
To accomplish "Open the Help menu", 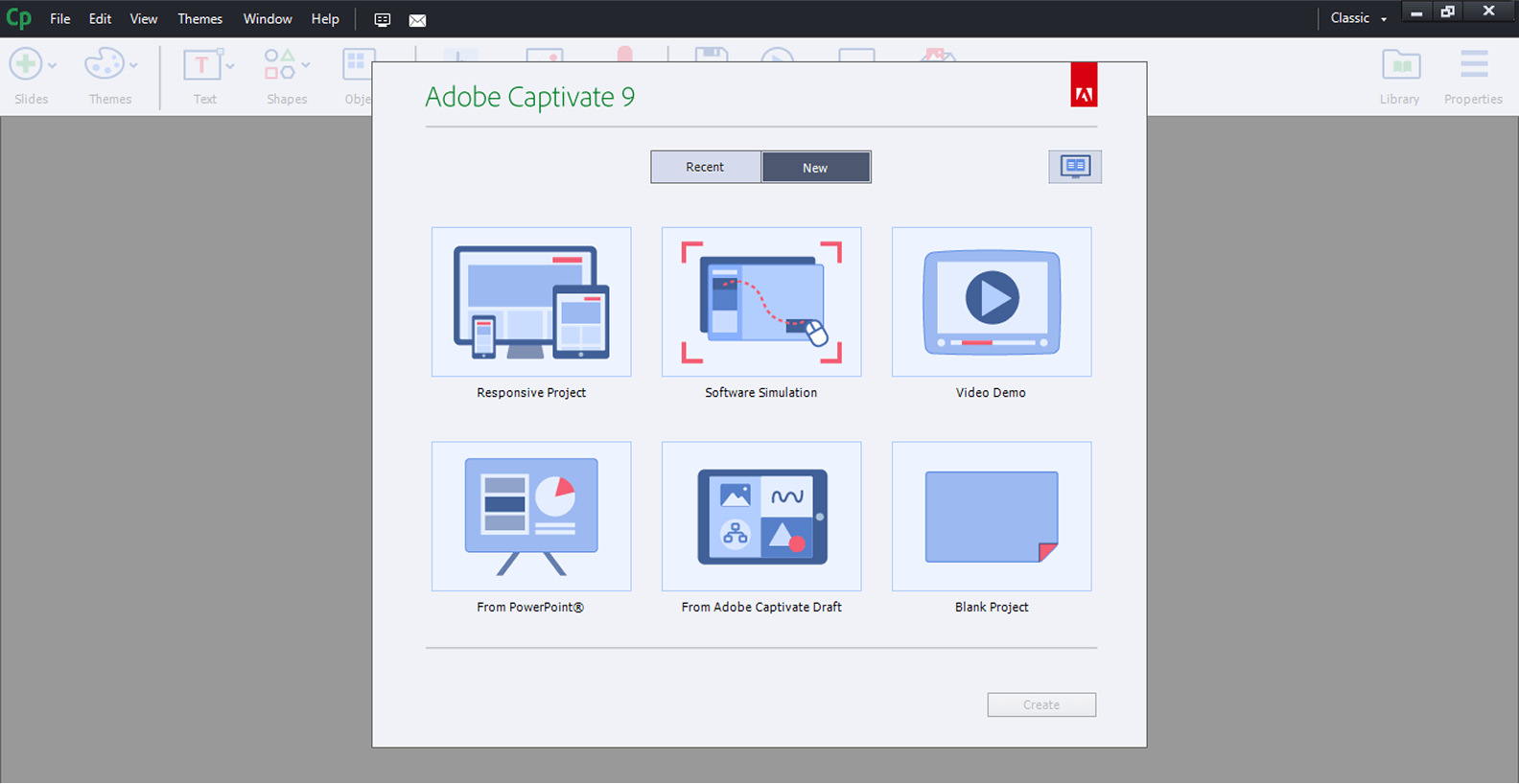I will [325, 18].
